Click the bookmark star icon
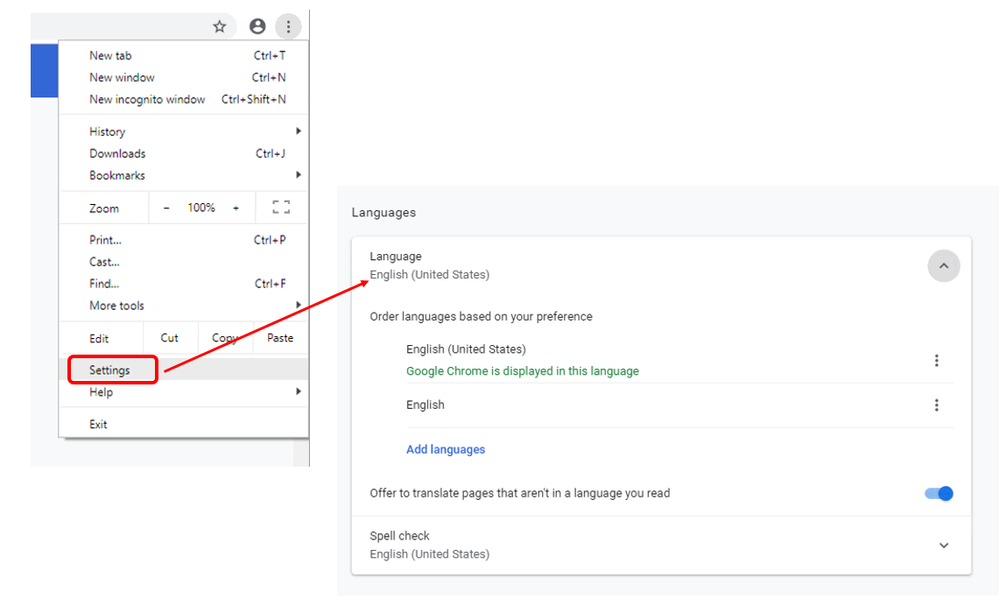 click(219, 27)
